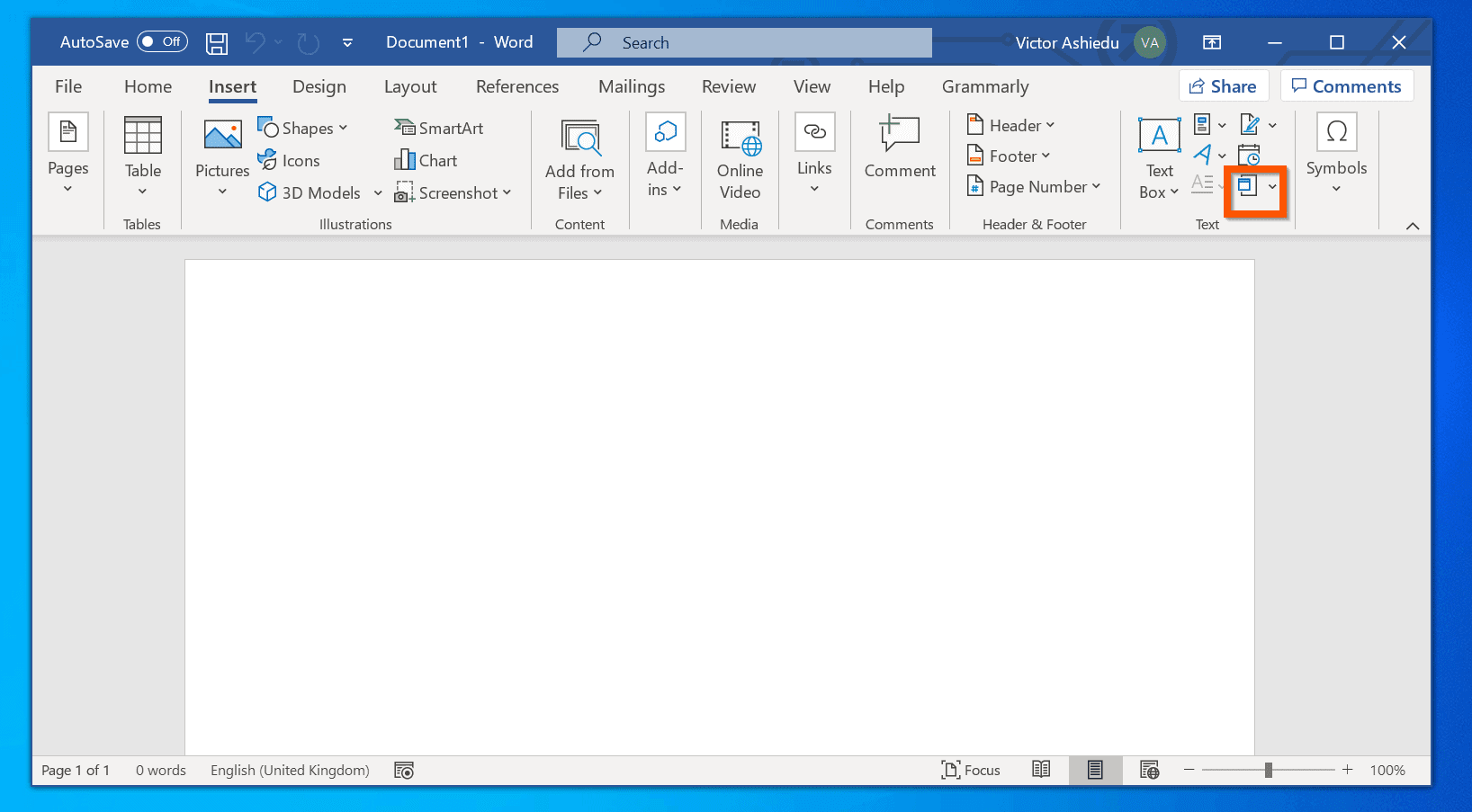Insert an Online Video
This screenshot has height=812, width=1472.
[740, 159]
